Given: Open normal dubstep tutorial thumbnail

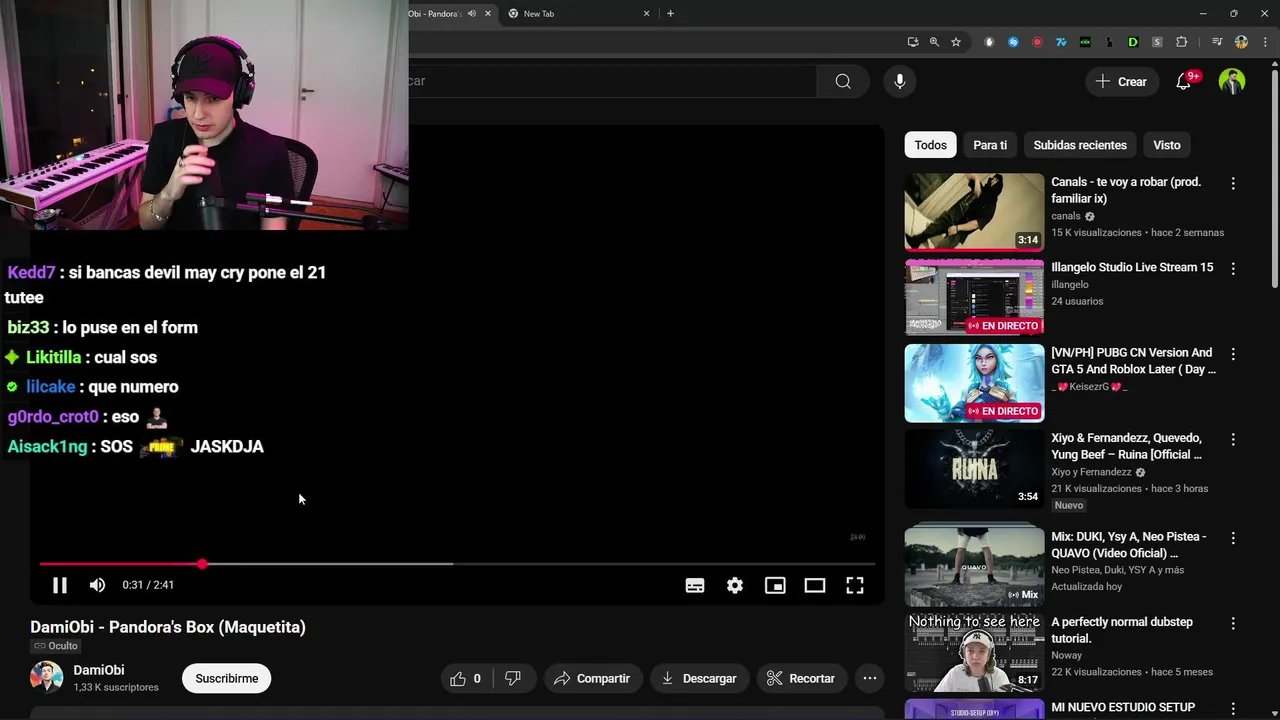Looking at the screenshot, I should pyautogui.click(x=974, y=652).
